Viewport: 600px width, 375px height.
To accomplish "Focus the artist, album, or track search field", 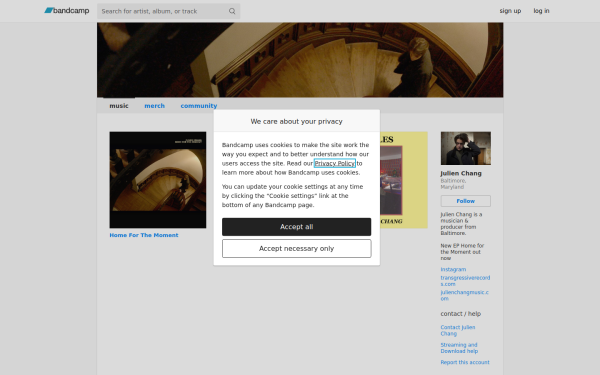I will point(168,11).
